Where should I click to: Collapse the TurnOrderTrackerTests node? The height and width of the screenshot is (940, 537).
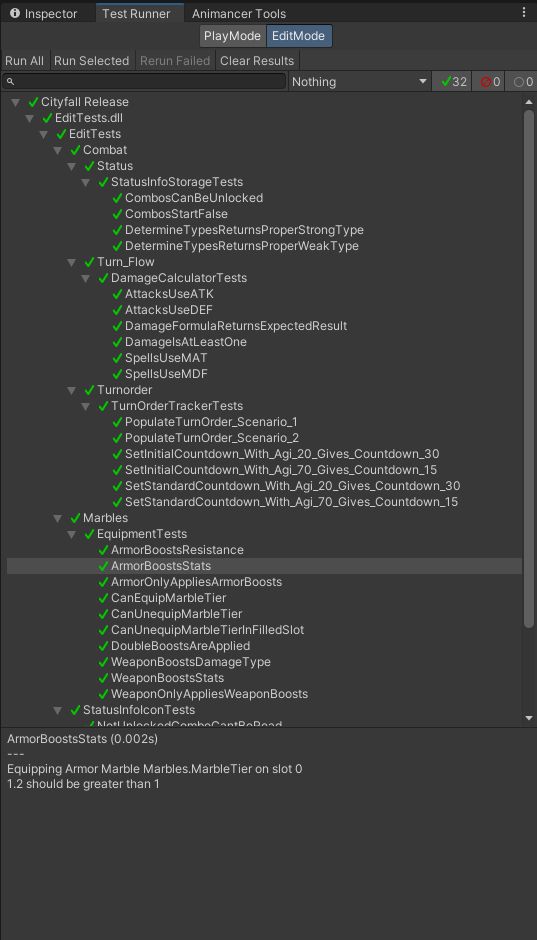[x=86, y=406]
